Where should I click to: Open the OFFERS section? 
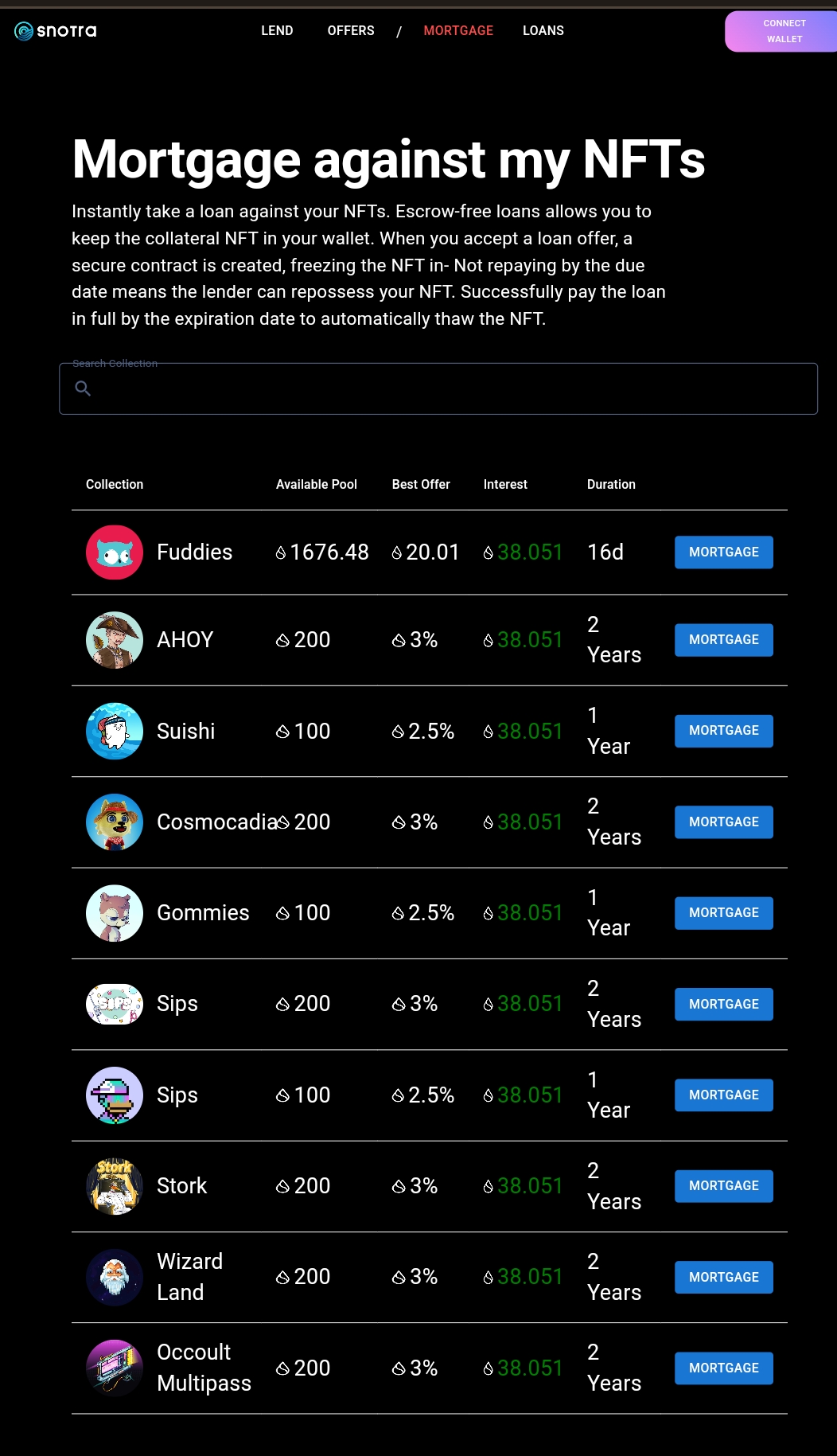350,30
